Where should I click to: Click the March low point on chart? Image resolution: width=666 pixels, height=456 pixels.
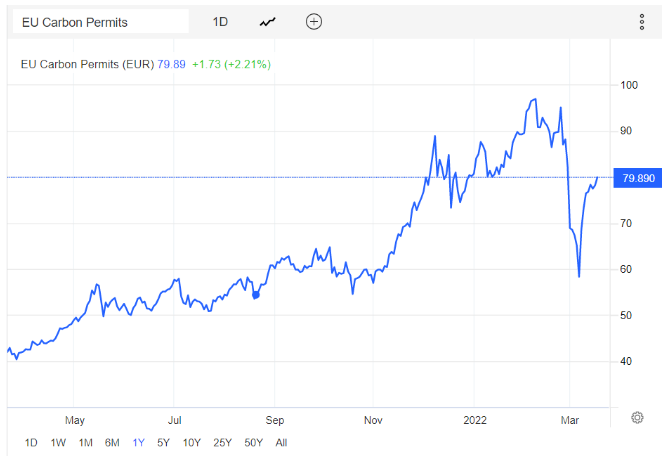pyautogui.click(x=579, y=276)
